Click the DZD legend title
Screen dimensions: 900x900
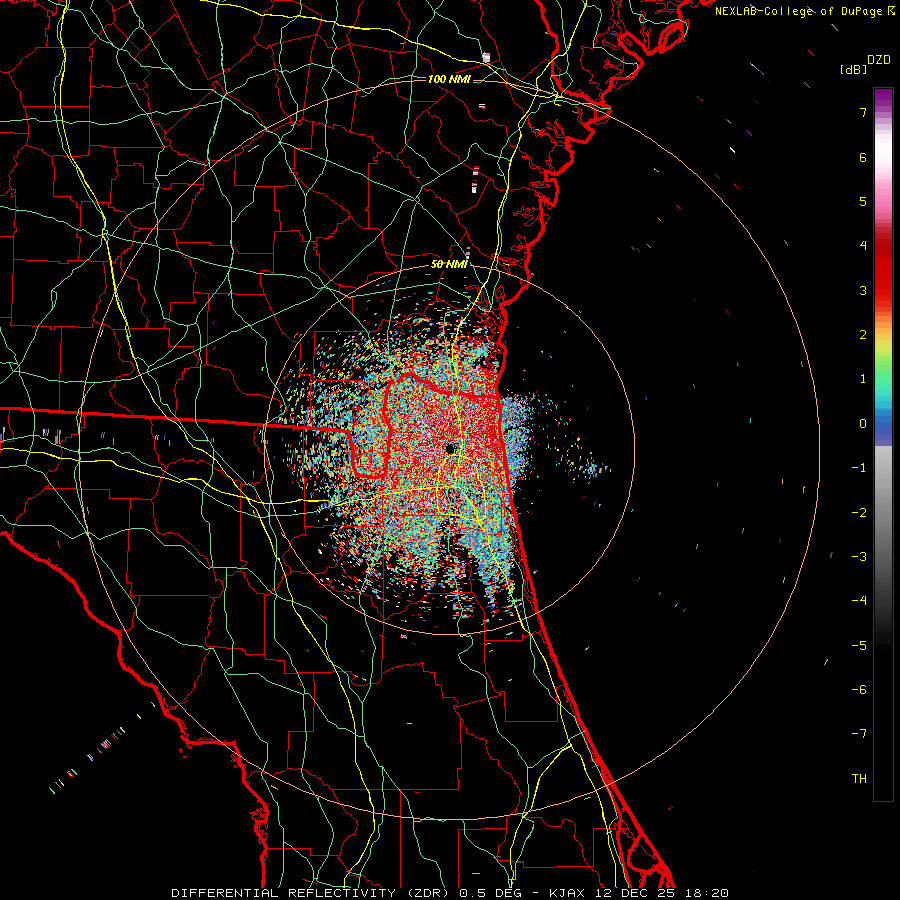click(x=879, y=60)
